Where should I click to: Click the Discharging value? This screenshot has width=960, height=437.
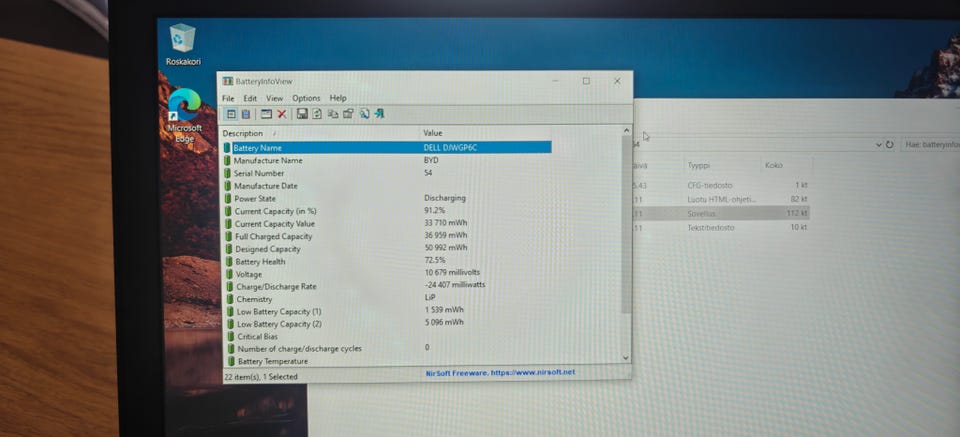coord(444,198)
